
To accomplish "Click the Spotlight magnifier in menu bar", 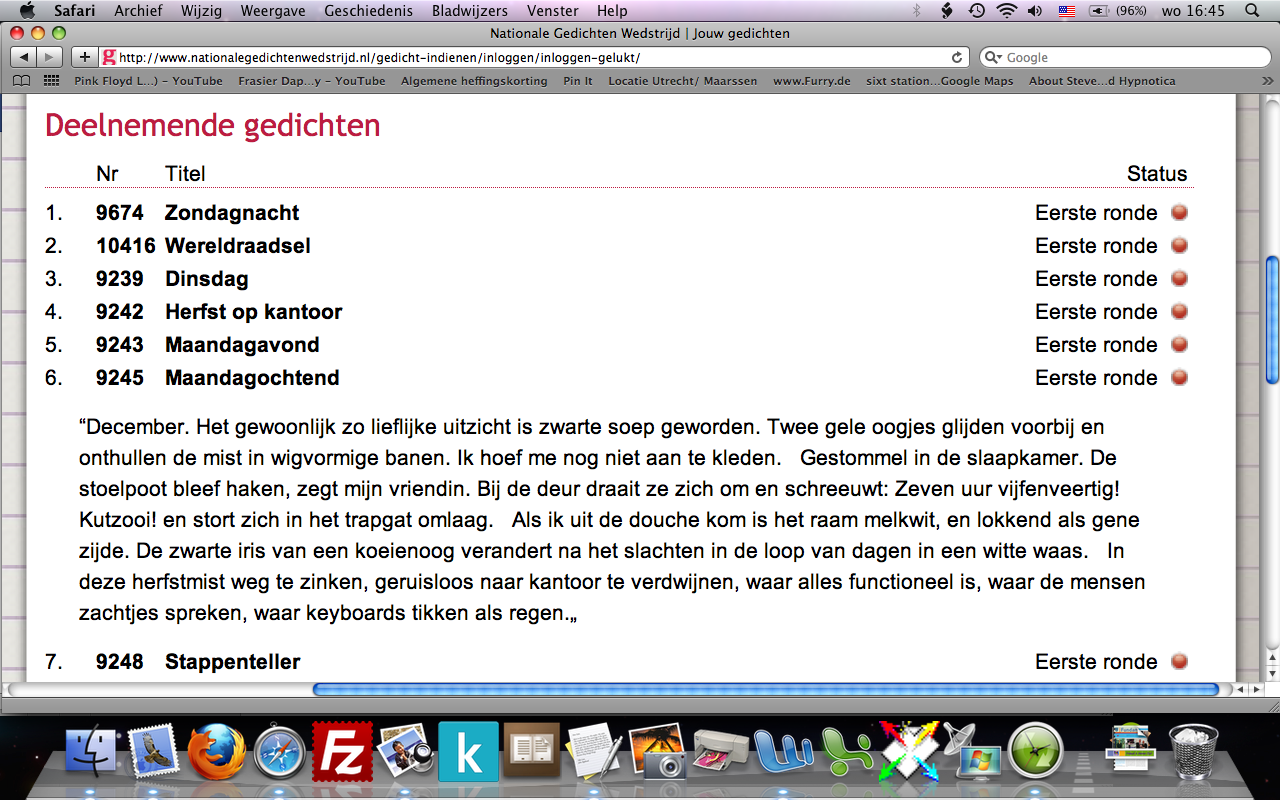I will pos(1251,11).
